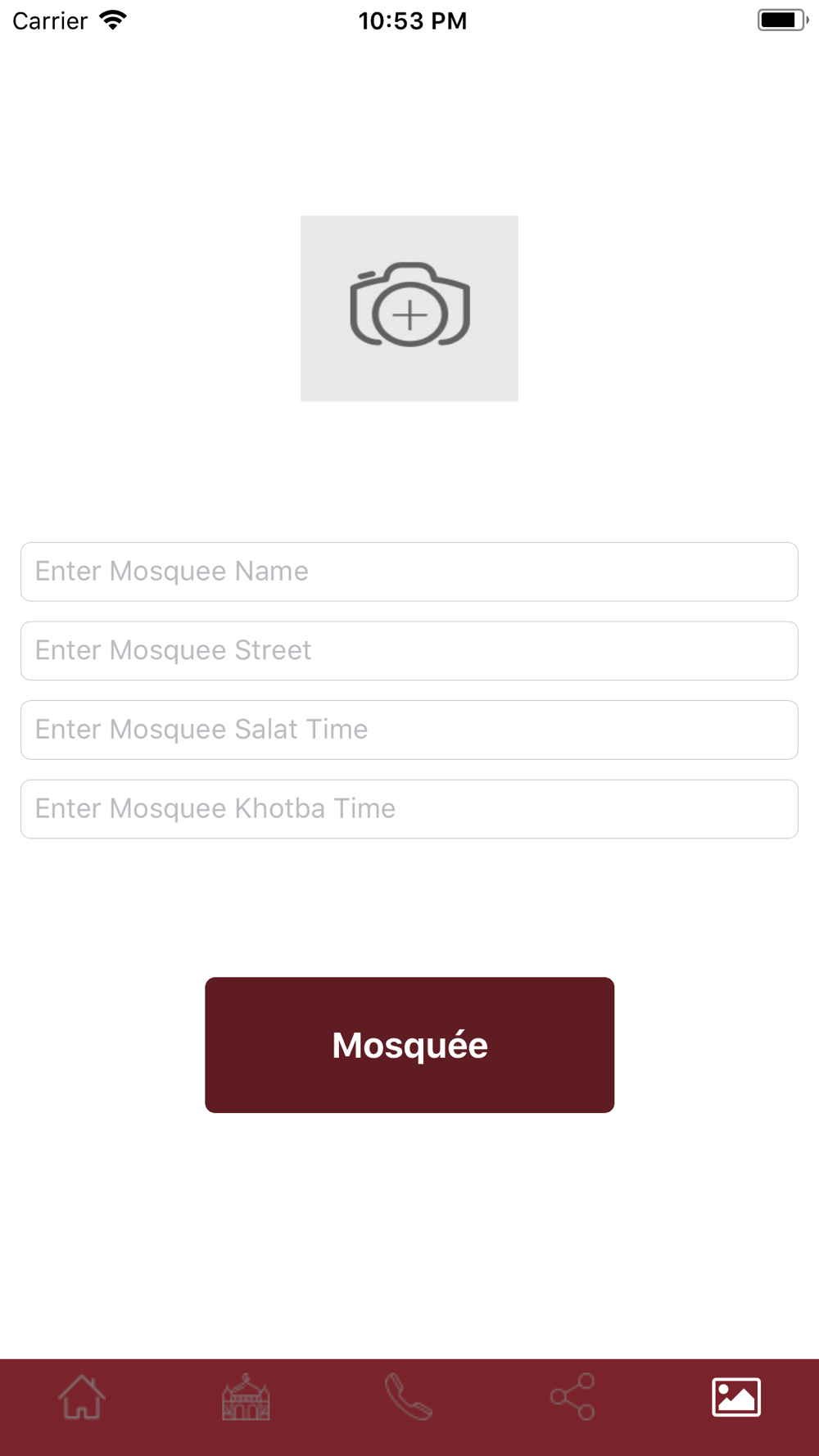Open the picture gallery tab
The image size is (819, 1456).
tap(736, 1397)
